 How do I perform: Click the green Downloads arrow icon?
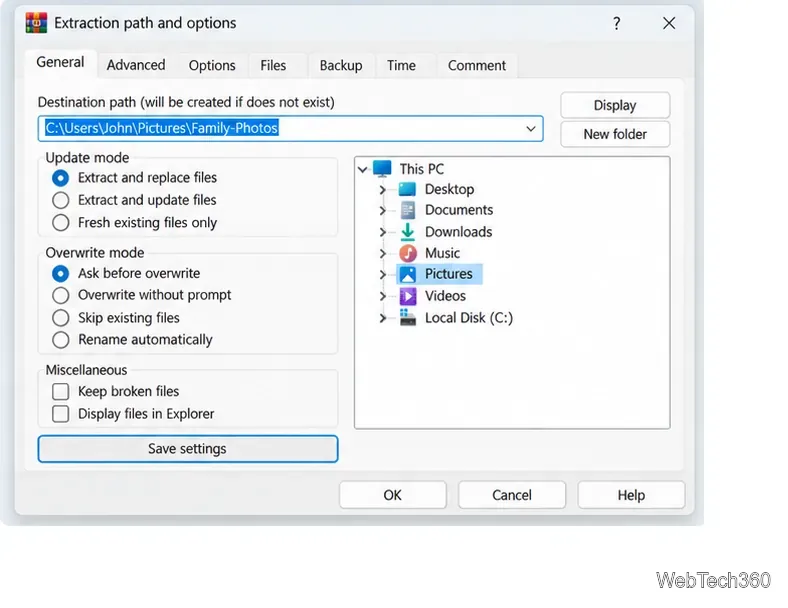coord(408,232)
